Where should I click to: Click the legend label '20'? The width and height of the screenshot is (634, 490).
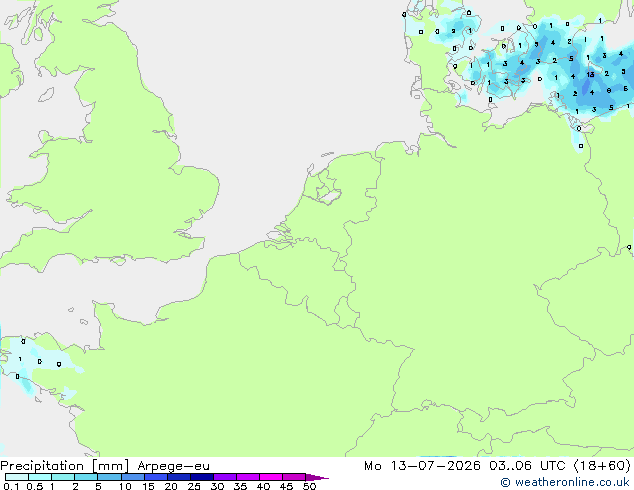point(171,486)
